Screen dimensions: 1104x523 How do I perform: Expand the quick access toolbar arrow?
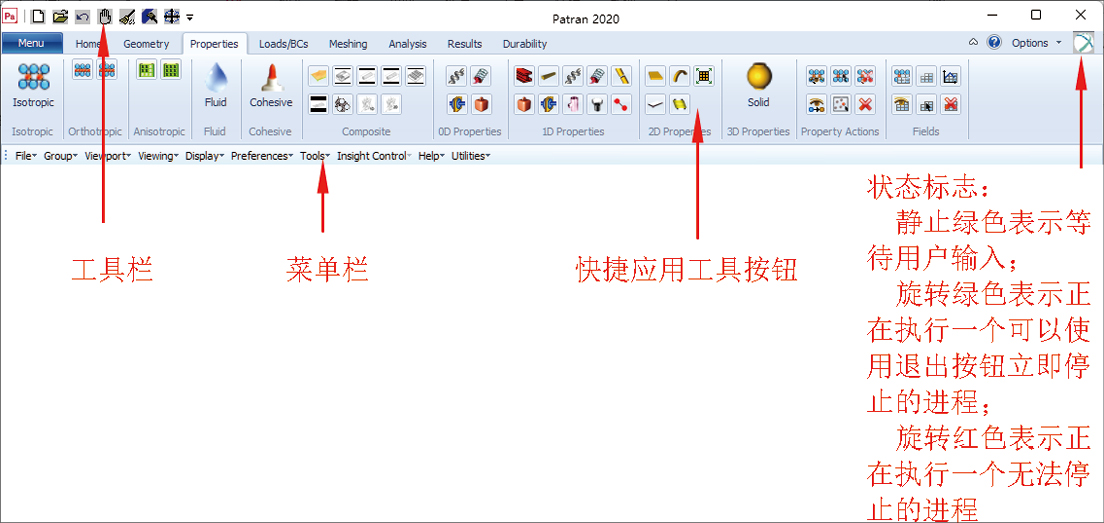tap(190, 17)
